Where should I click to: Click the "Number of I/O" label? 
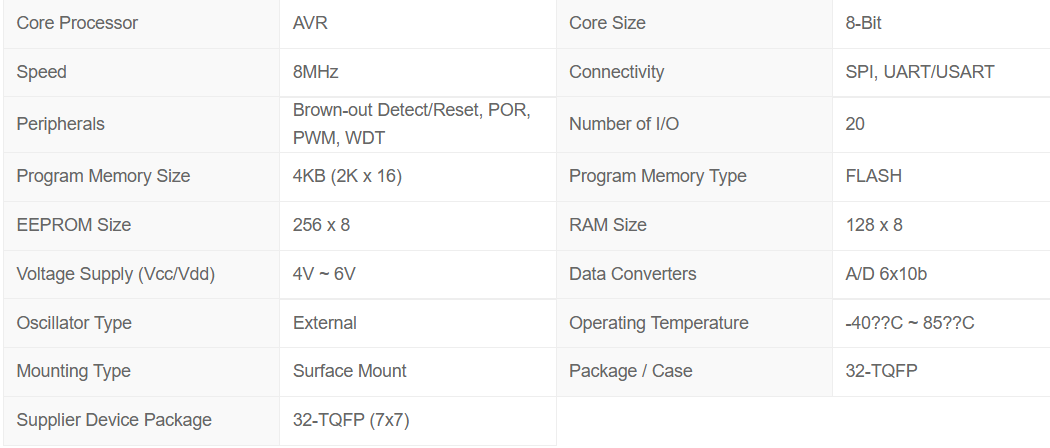[x=624, y=124]
